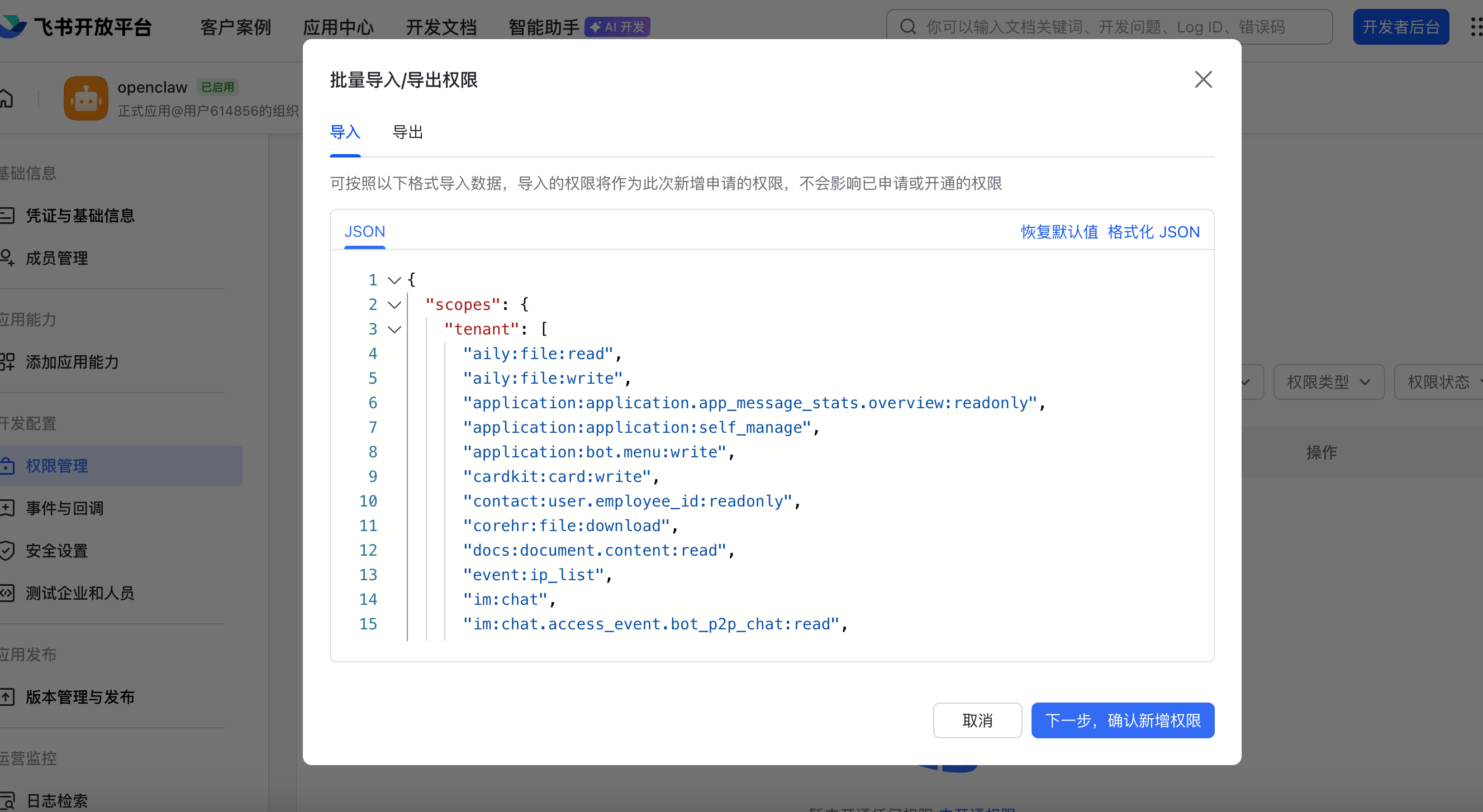Switch to the 导出 tab
Viewport: 1483px width, 812px height.
tap(407, 132)
